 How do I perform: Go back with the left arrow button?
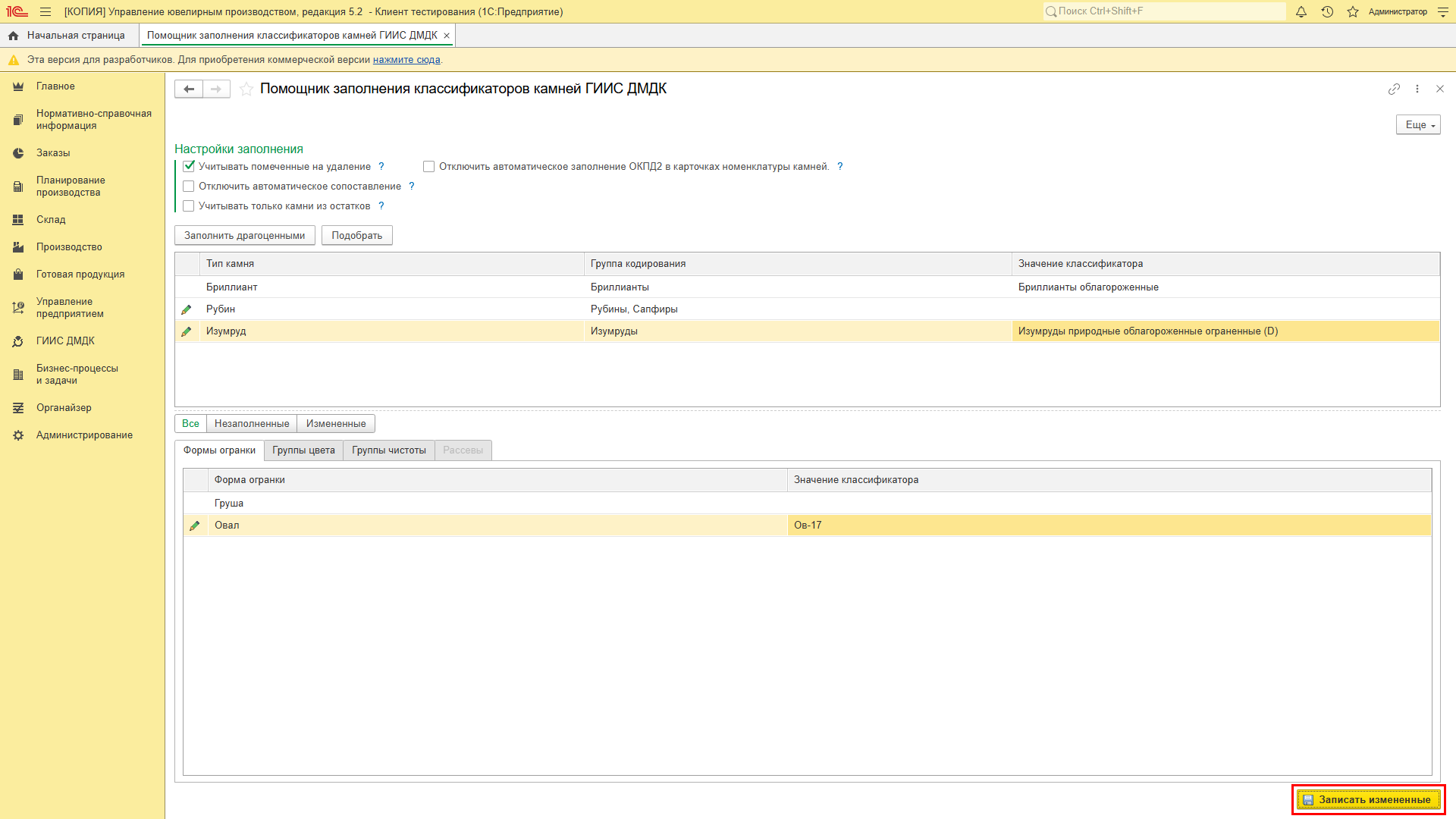click(189, 89)
